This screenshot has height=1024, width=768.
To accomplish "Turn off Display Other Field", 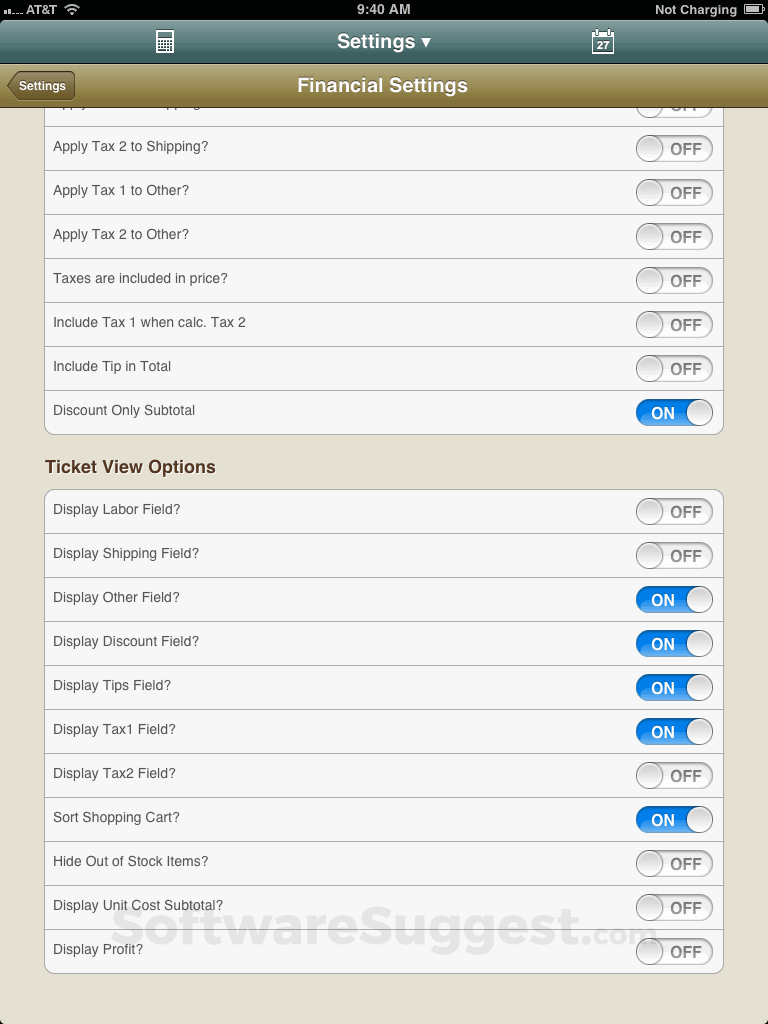I will pos(674,600).
